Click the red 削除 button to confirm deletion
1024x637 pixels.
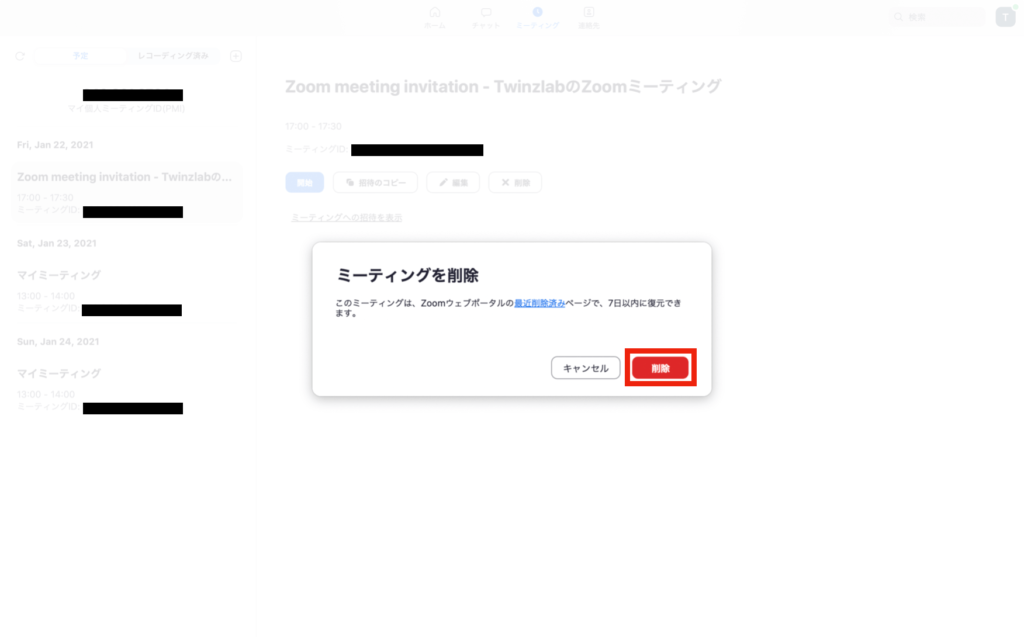tap(660, 368)
